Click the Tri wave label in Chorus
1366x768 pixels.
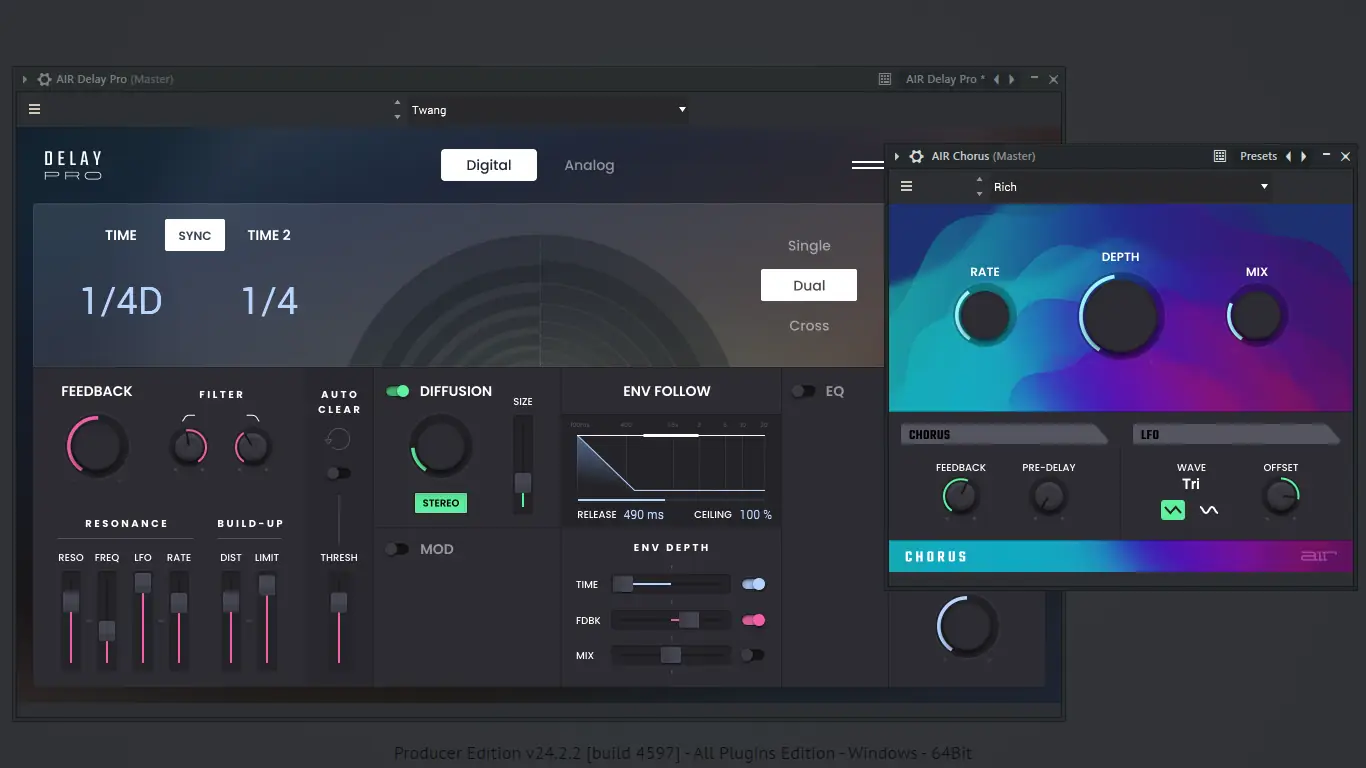point(1191,484)
